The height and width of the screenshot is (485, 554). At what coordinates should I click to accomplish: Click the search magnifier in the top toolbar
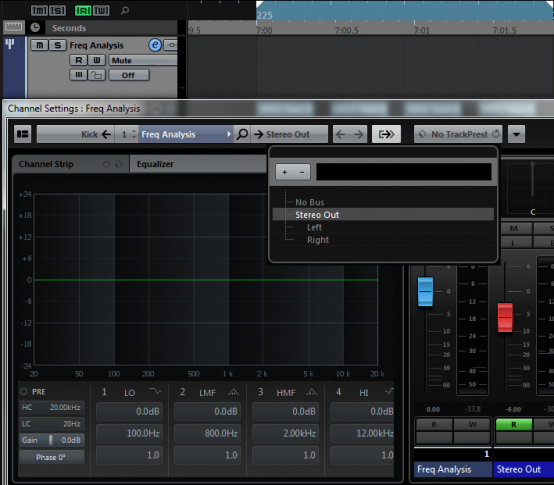(125, 11)
